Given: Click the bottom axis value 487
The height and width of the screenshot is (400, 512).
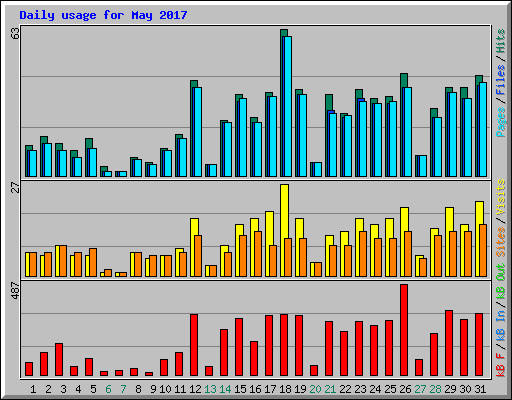Looking at the screenshot, I should [15, 291].
